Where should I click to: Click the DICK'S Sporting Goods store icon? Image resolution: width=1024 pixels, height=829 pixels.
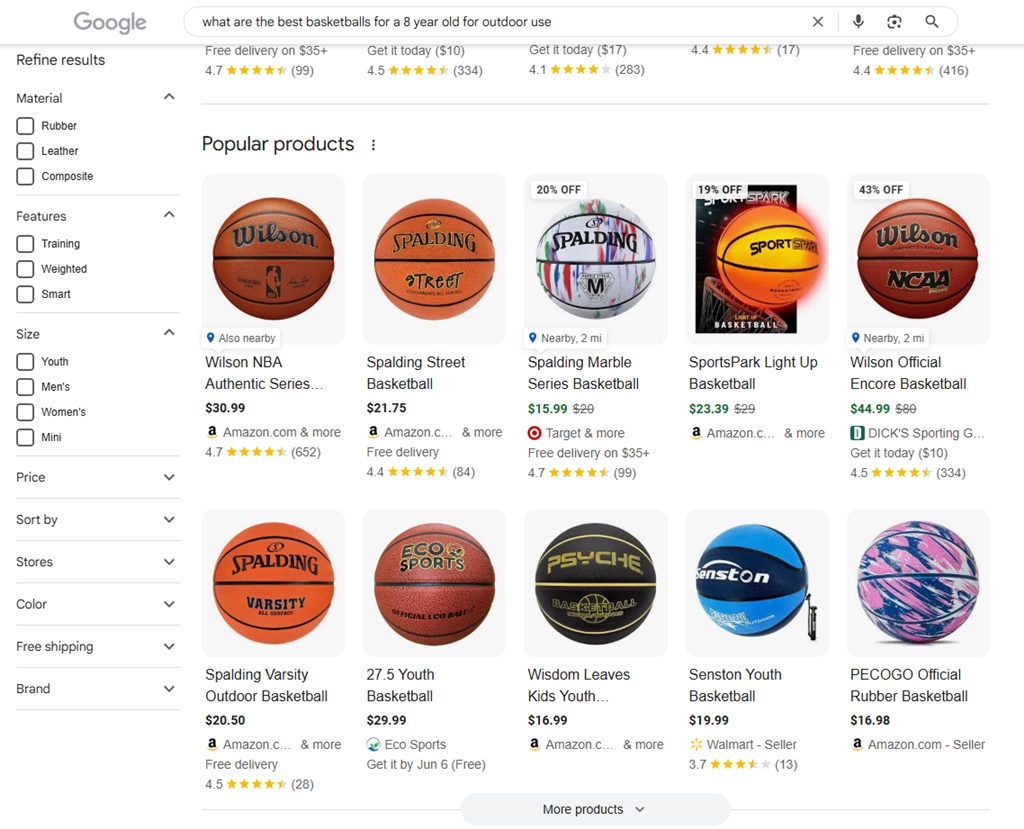click(857, 433)
